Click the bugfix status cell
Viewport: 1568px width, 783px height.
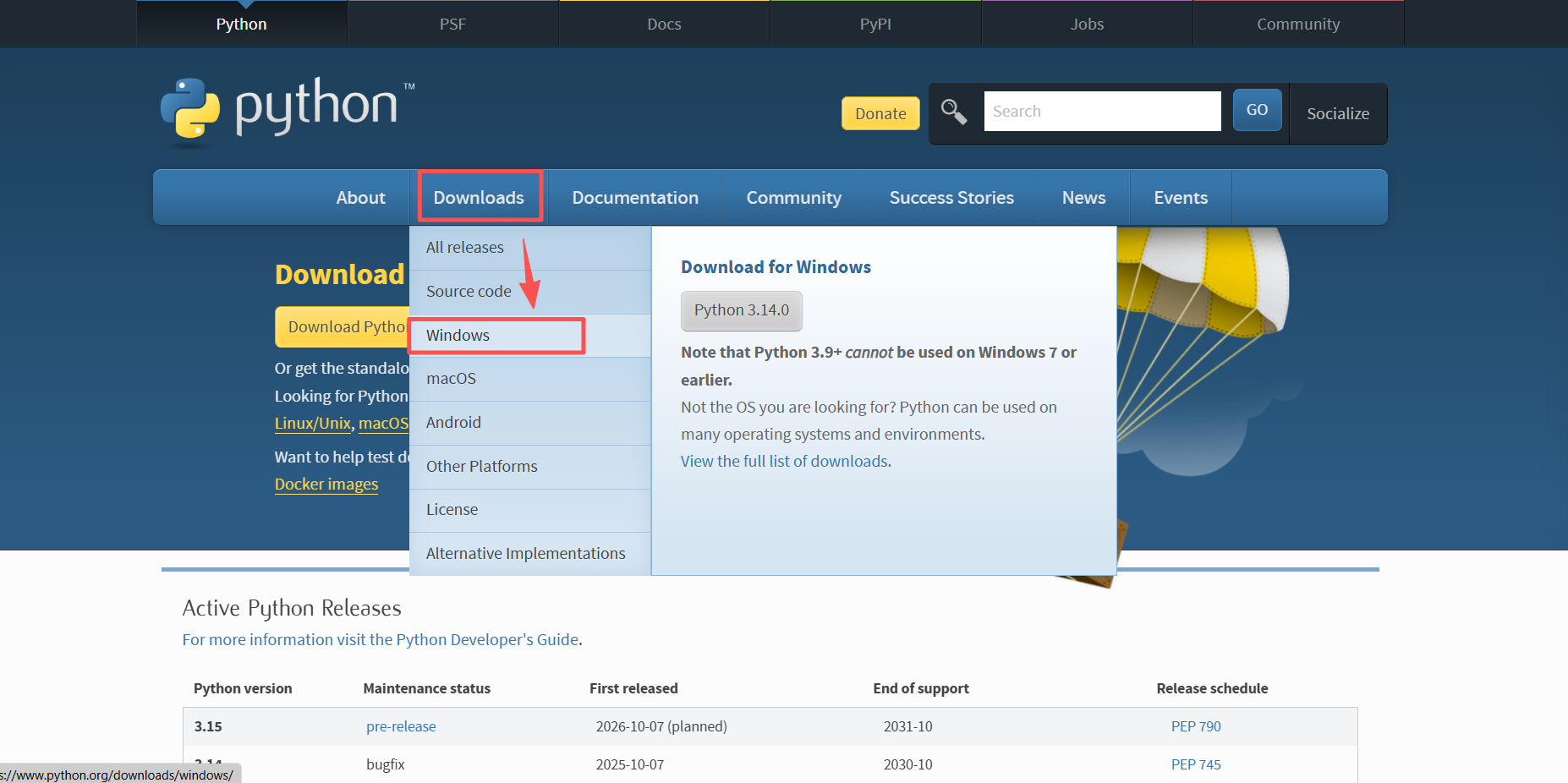tap(386, 764)
